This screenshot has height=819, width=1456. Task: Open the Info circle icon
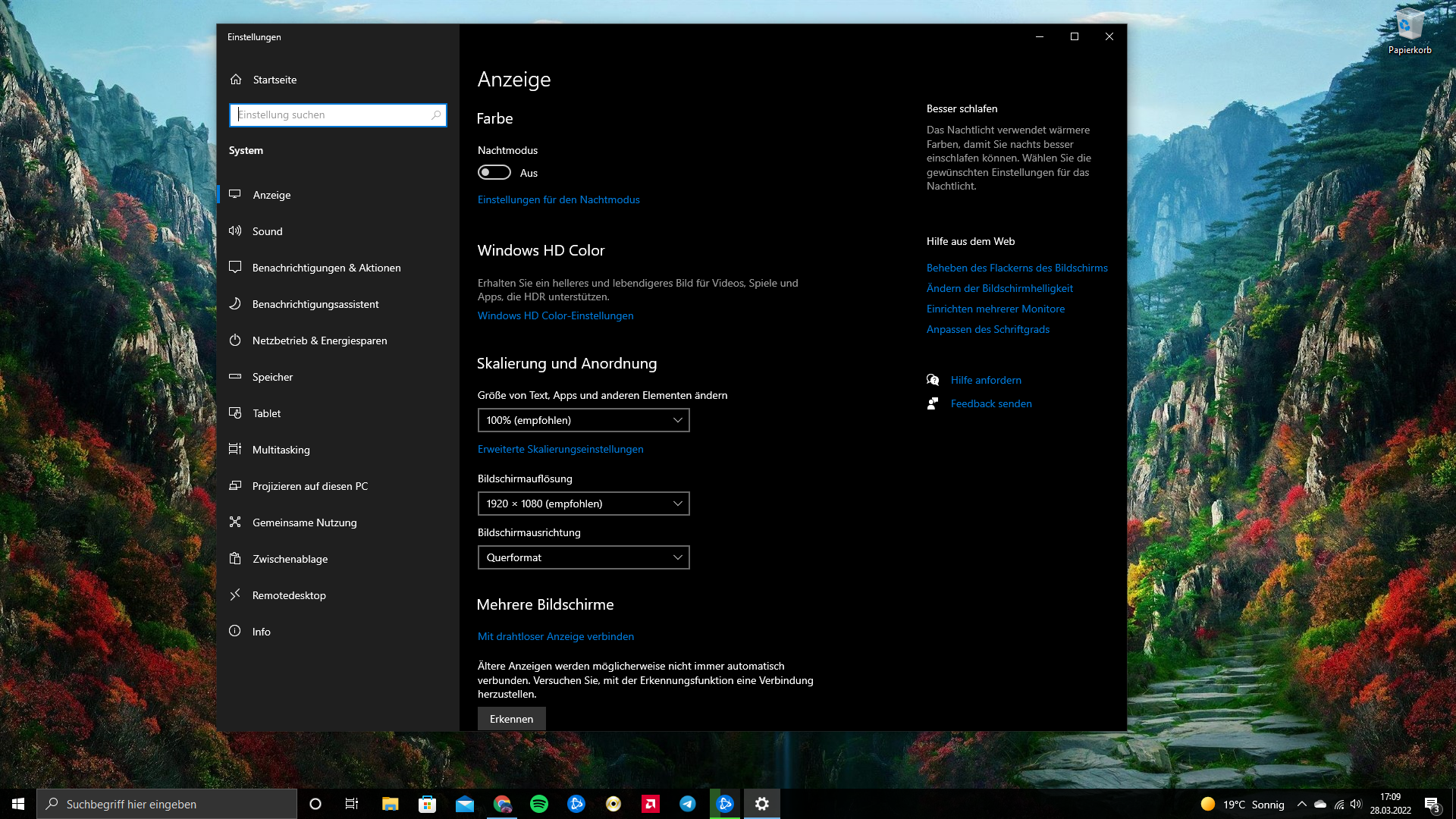(235, 632)
